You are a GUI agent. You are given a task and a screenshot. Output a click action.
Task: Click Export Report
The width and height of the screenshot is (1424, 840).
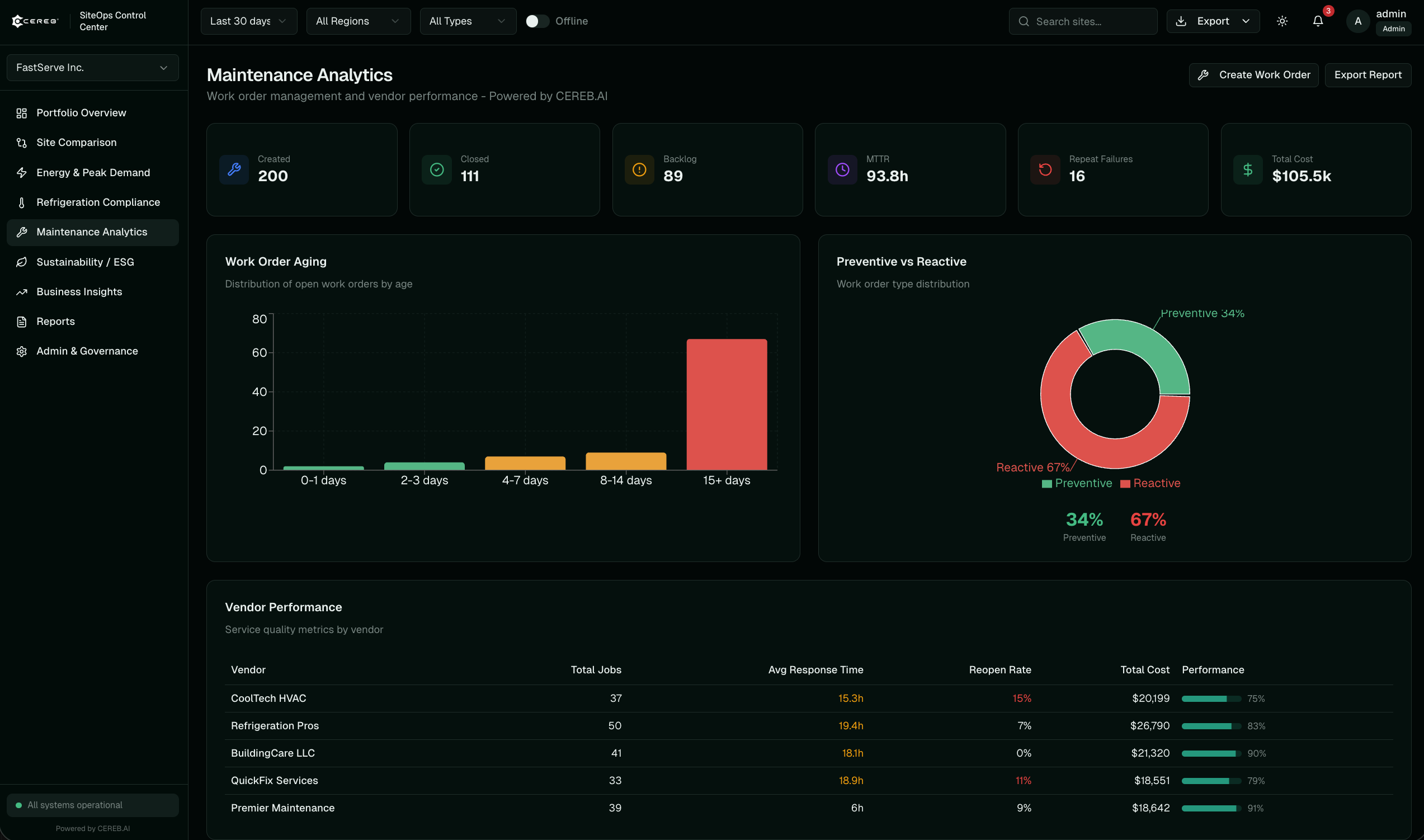coord(1368,74)
